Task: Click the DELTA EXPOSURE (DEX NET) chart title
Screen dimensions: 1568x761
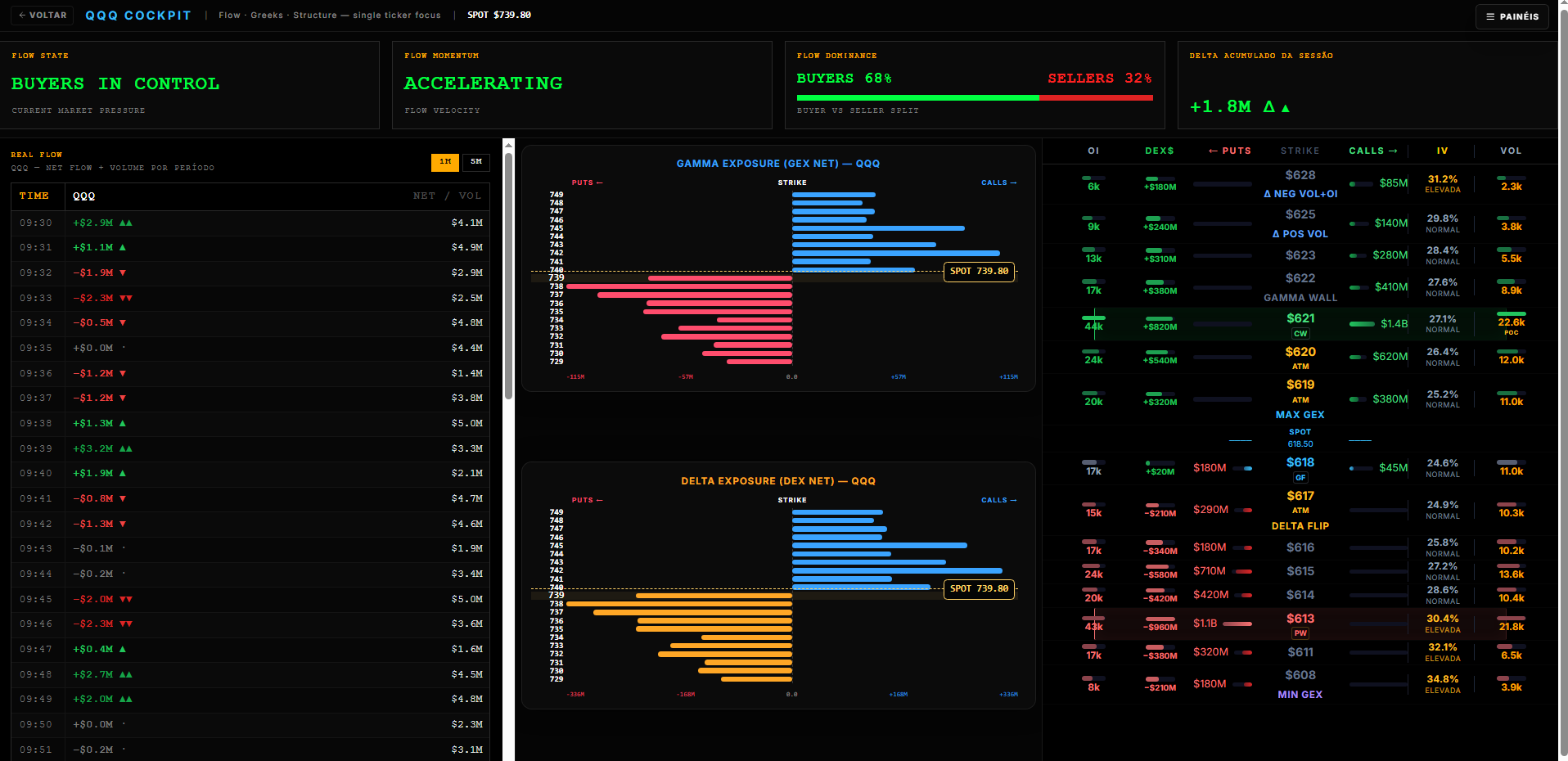Action: pyautogui.click(x=778, y=481)
